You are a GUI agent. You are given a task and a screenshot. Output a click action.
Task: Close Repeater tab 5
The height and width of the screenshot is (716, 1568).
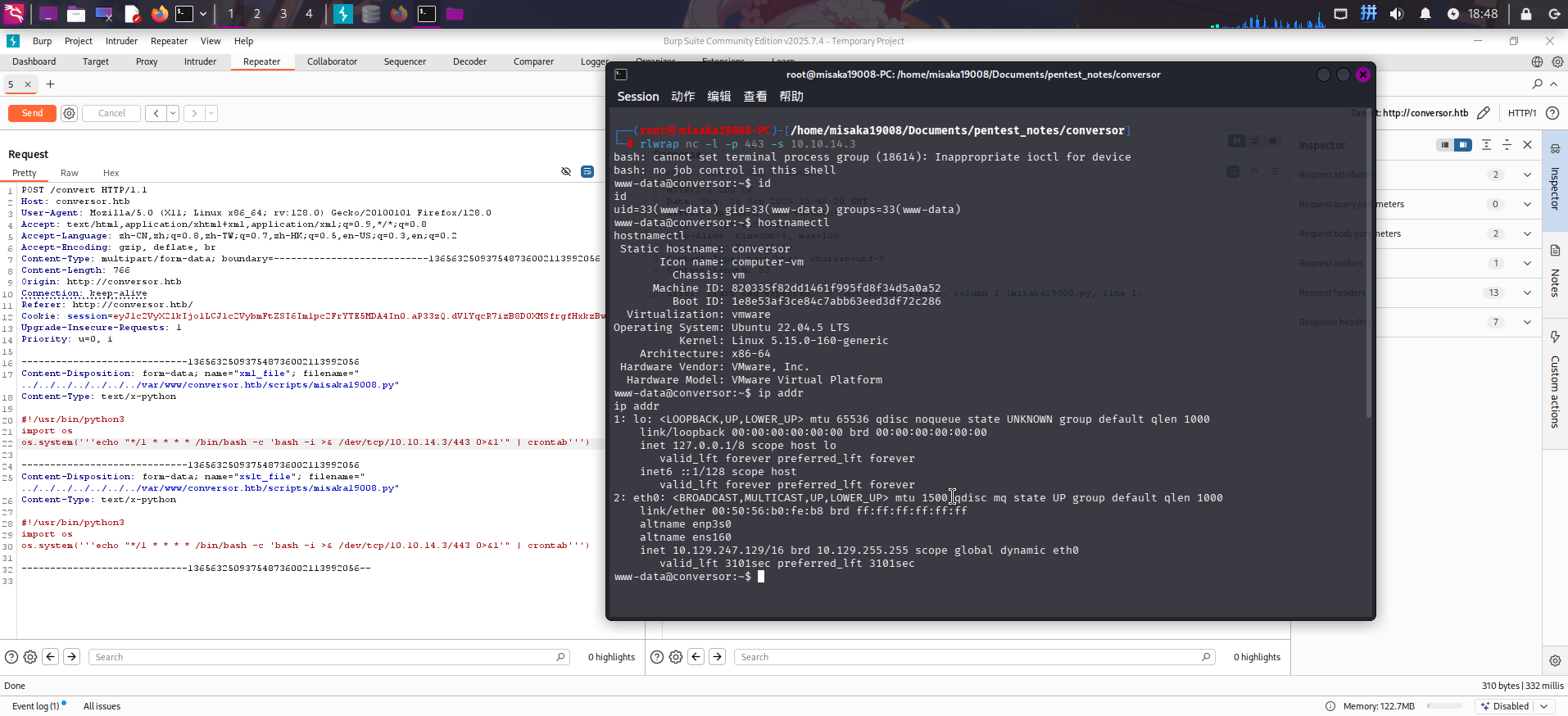point(28,84)
